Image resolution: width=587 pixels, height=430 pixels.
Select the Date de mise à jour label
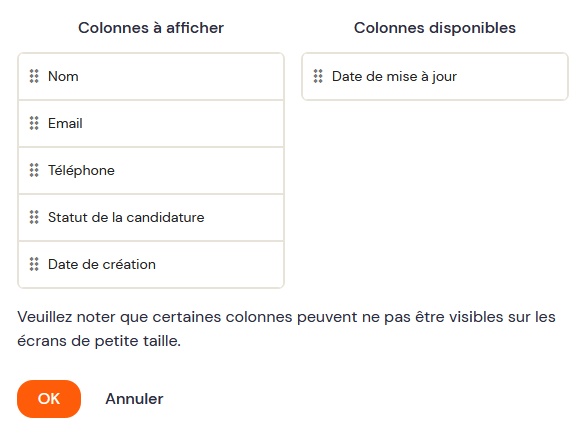(x=395, y=76)
